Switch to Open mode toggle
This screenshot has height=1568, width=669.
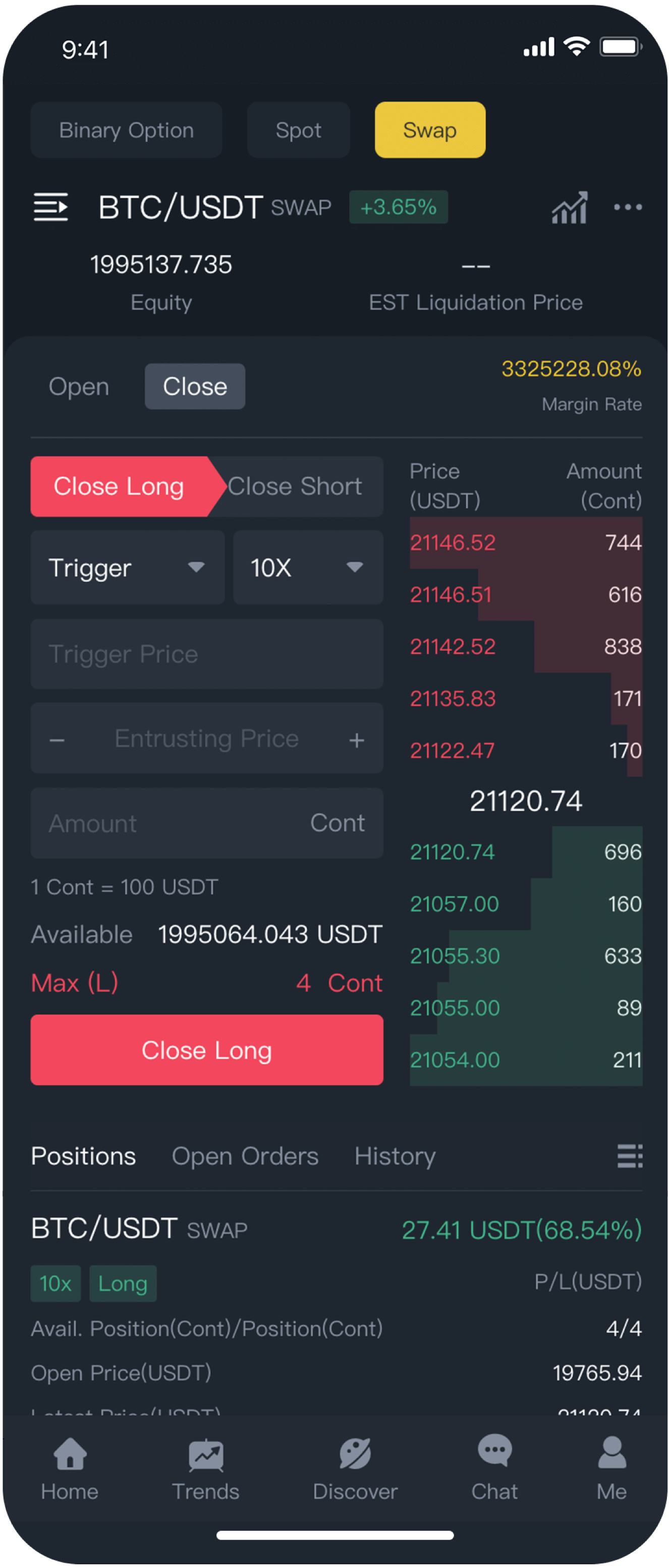pos(79,386)
